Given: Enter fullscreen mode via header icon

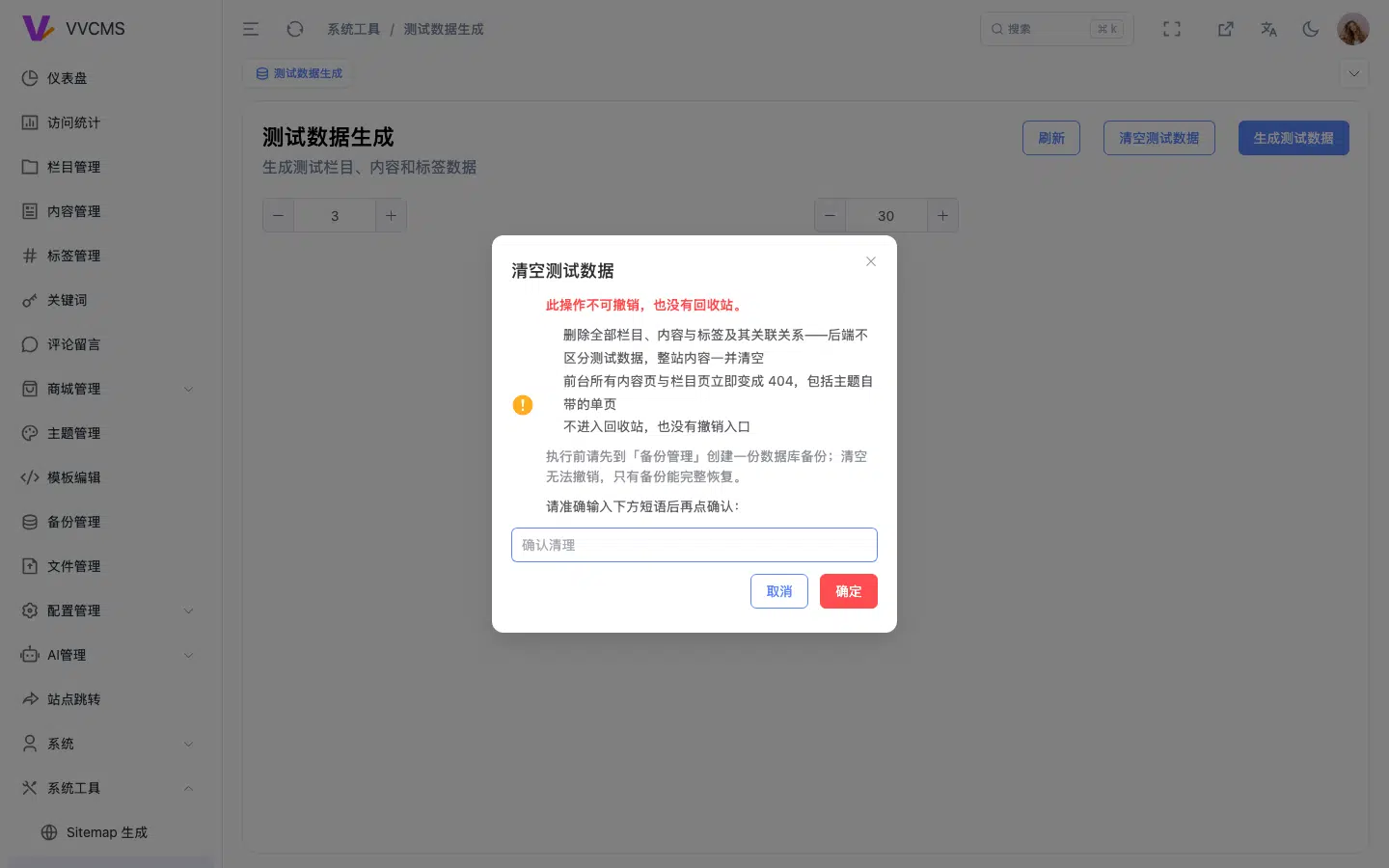Looking at the screenshot, I should [x=1172, y=29].
